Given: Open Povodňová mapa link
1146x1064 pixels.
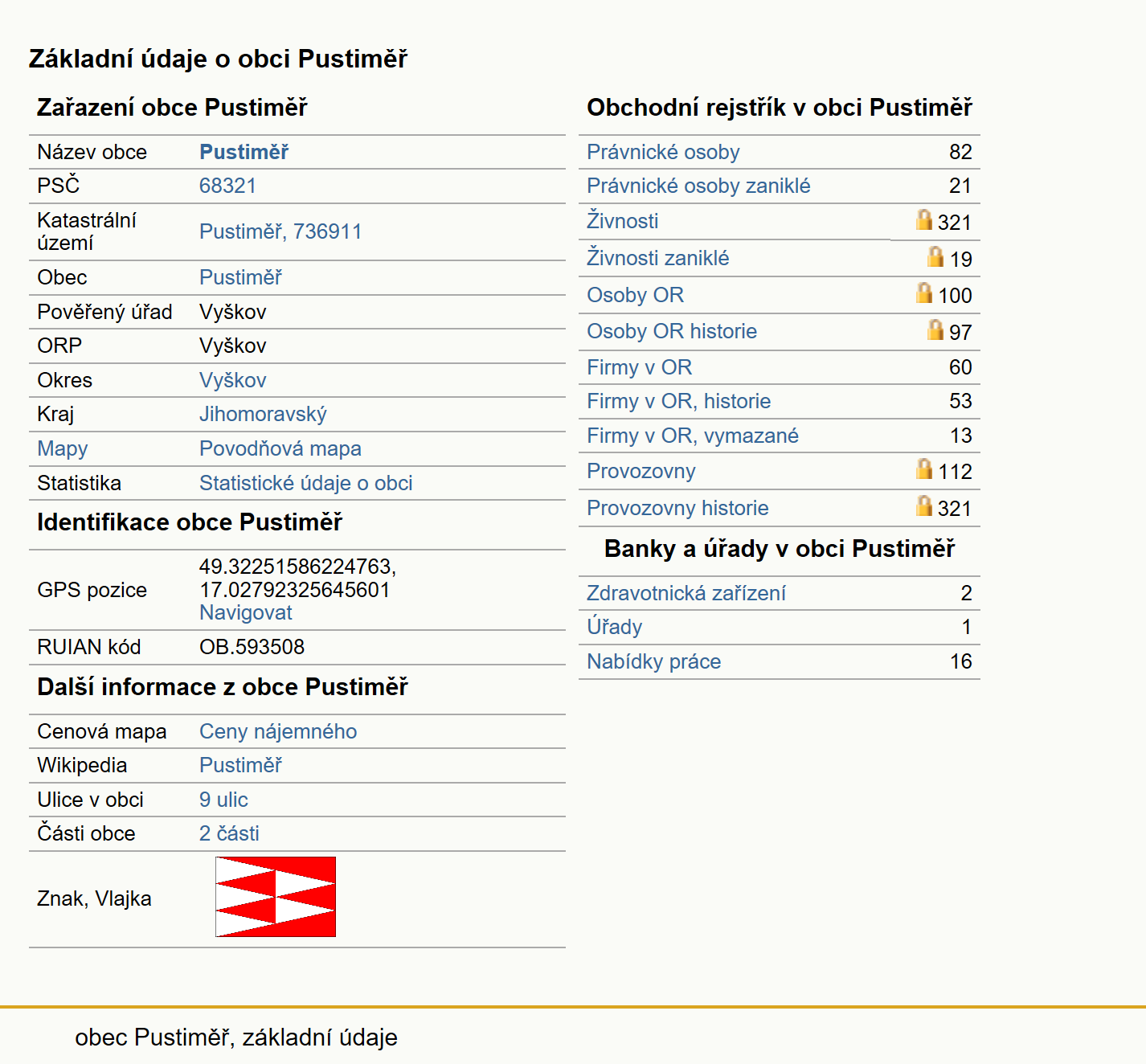Looking at the screenshot, I should pos(280,448).
